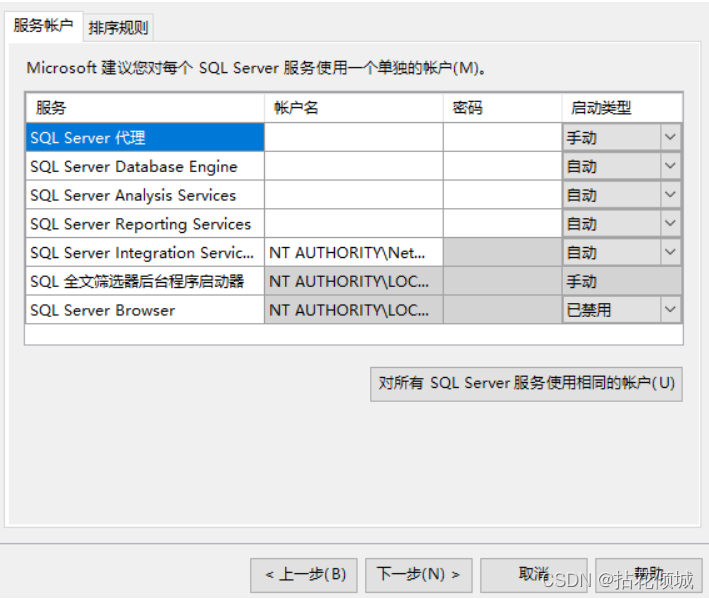Select SQL Server Browser service row
This screenshot has height=599, width=709.
(145, 310)
